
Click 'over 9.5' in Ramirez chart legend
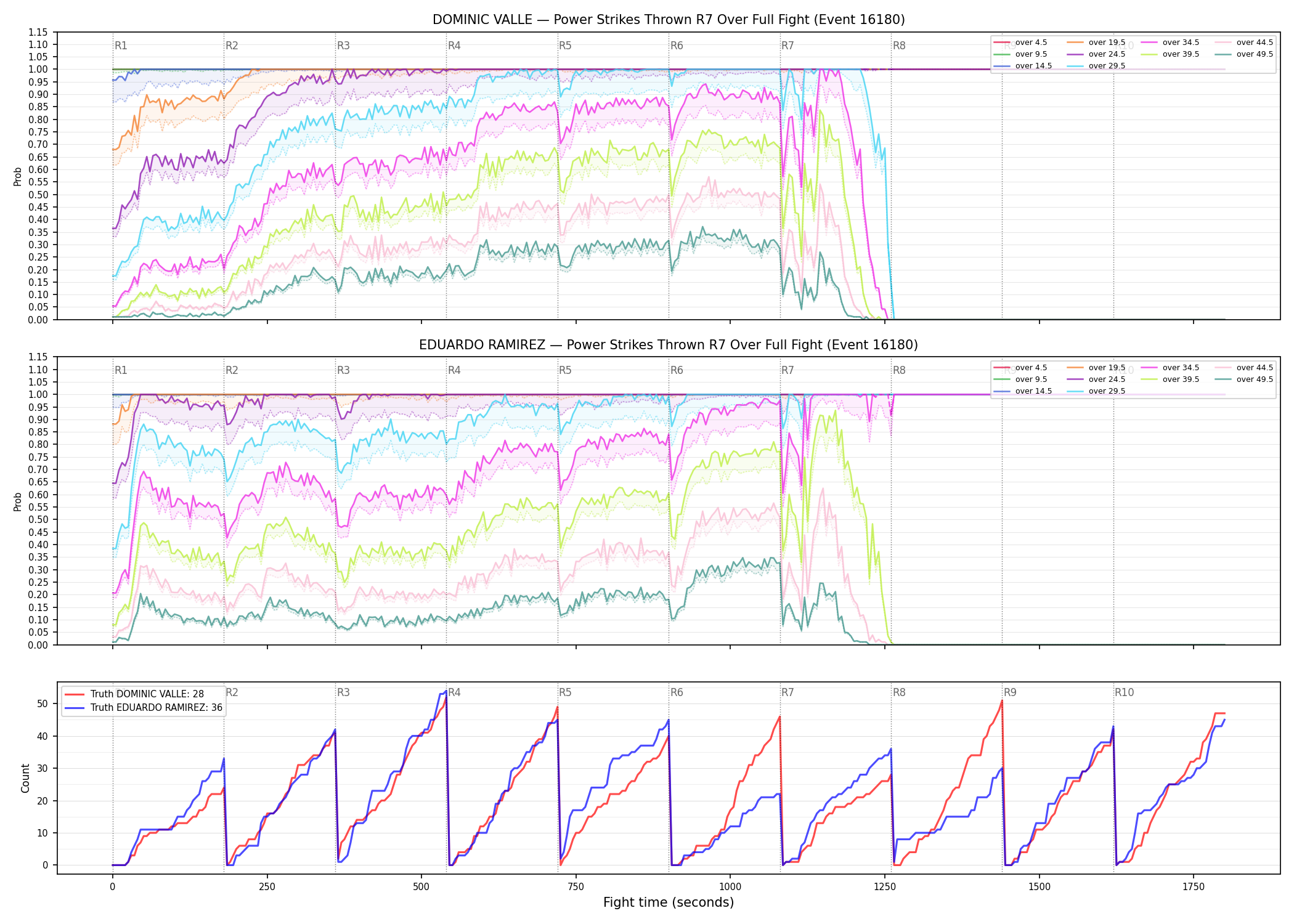(x=1020, y=379)
